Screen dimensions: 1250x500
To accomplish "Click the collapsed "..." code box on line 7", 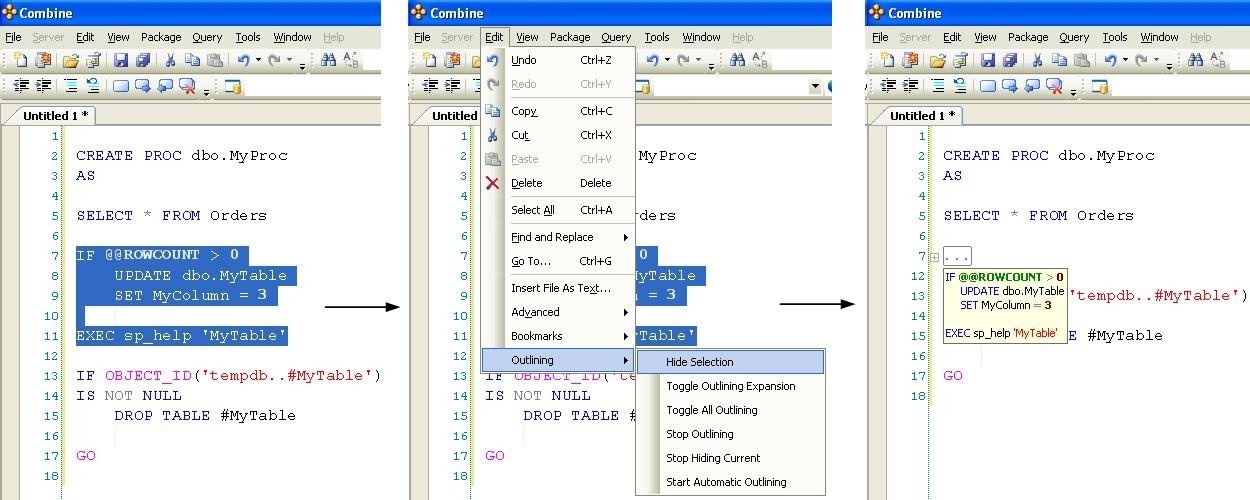I will (x=958, y=257).
